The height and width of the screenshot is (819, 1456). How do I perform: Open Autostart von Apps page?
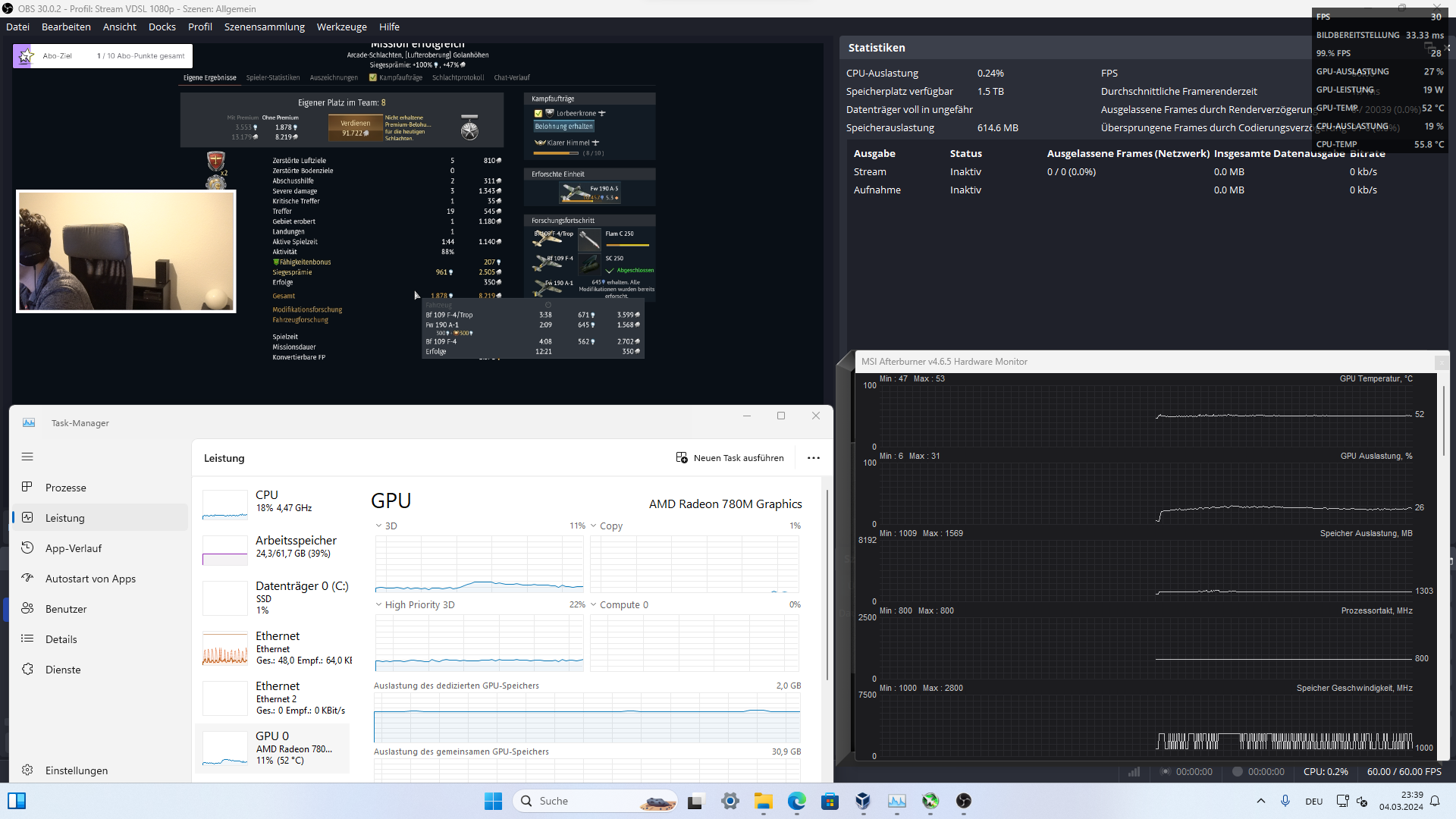90,579
